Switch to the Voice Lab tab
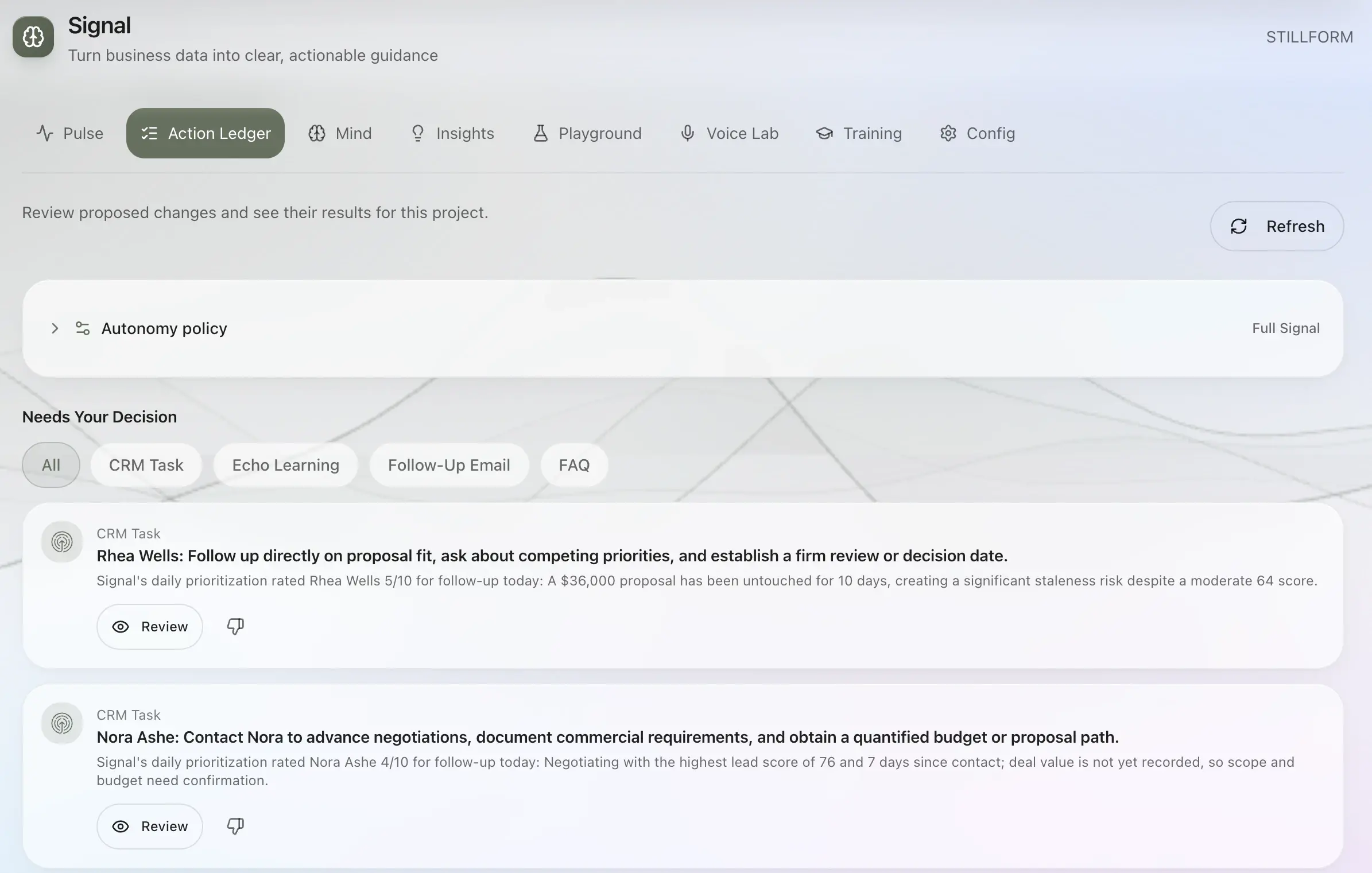 729,133
